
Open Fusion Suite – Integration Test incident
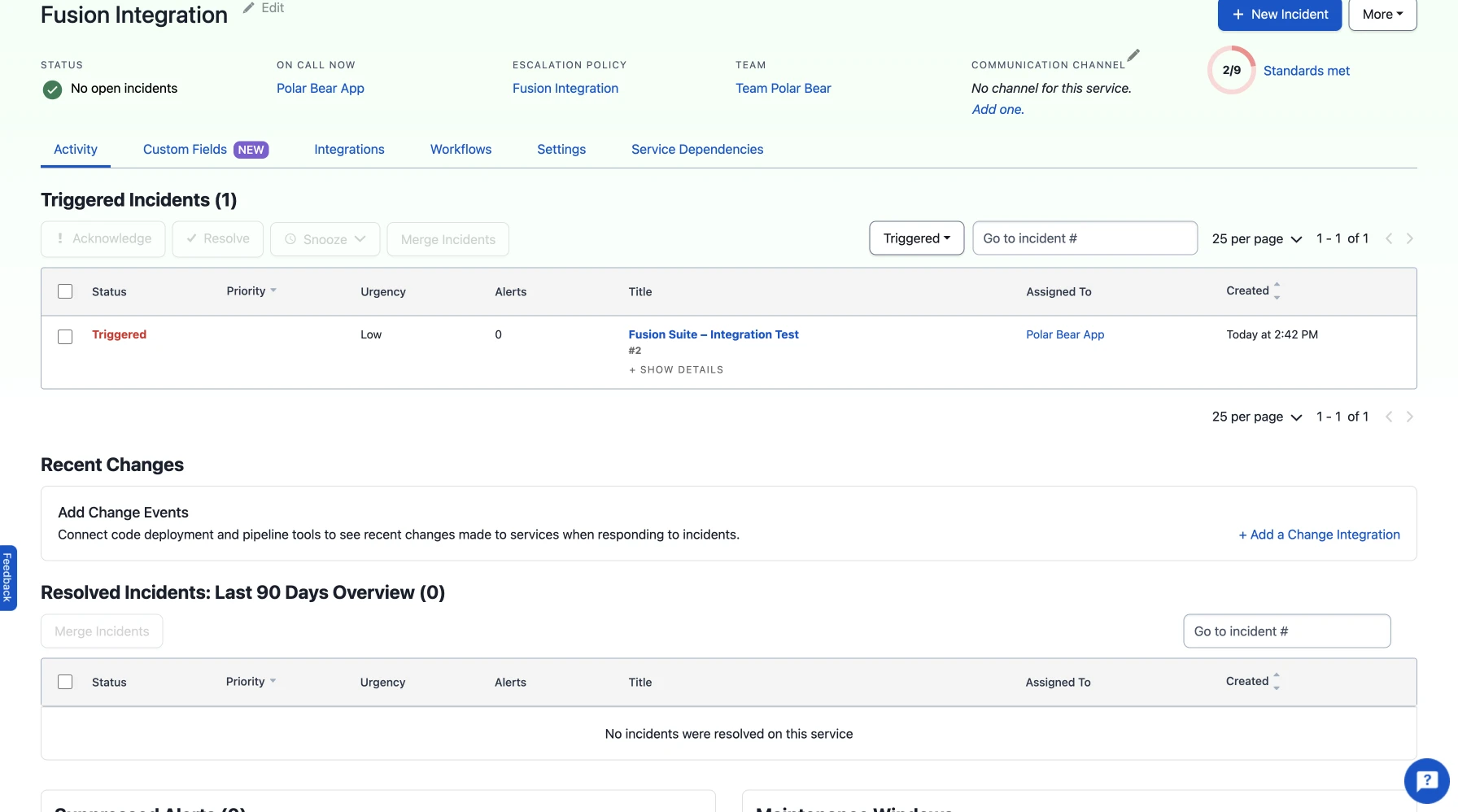[713, 334]
